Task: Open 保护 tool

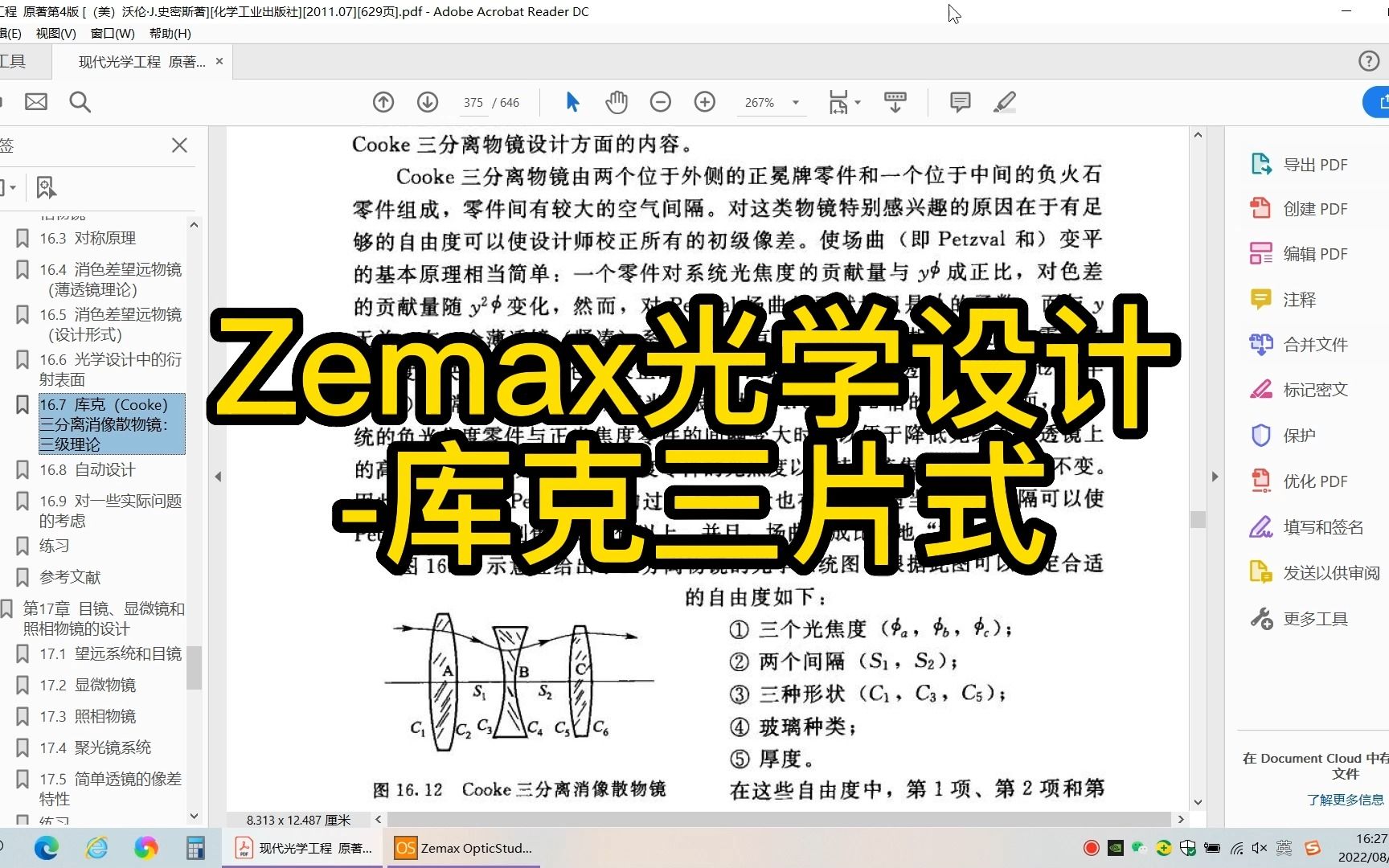Action: point(1283,436)
